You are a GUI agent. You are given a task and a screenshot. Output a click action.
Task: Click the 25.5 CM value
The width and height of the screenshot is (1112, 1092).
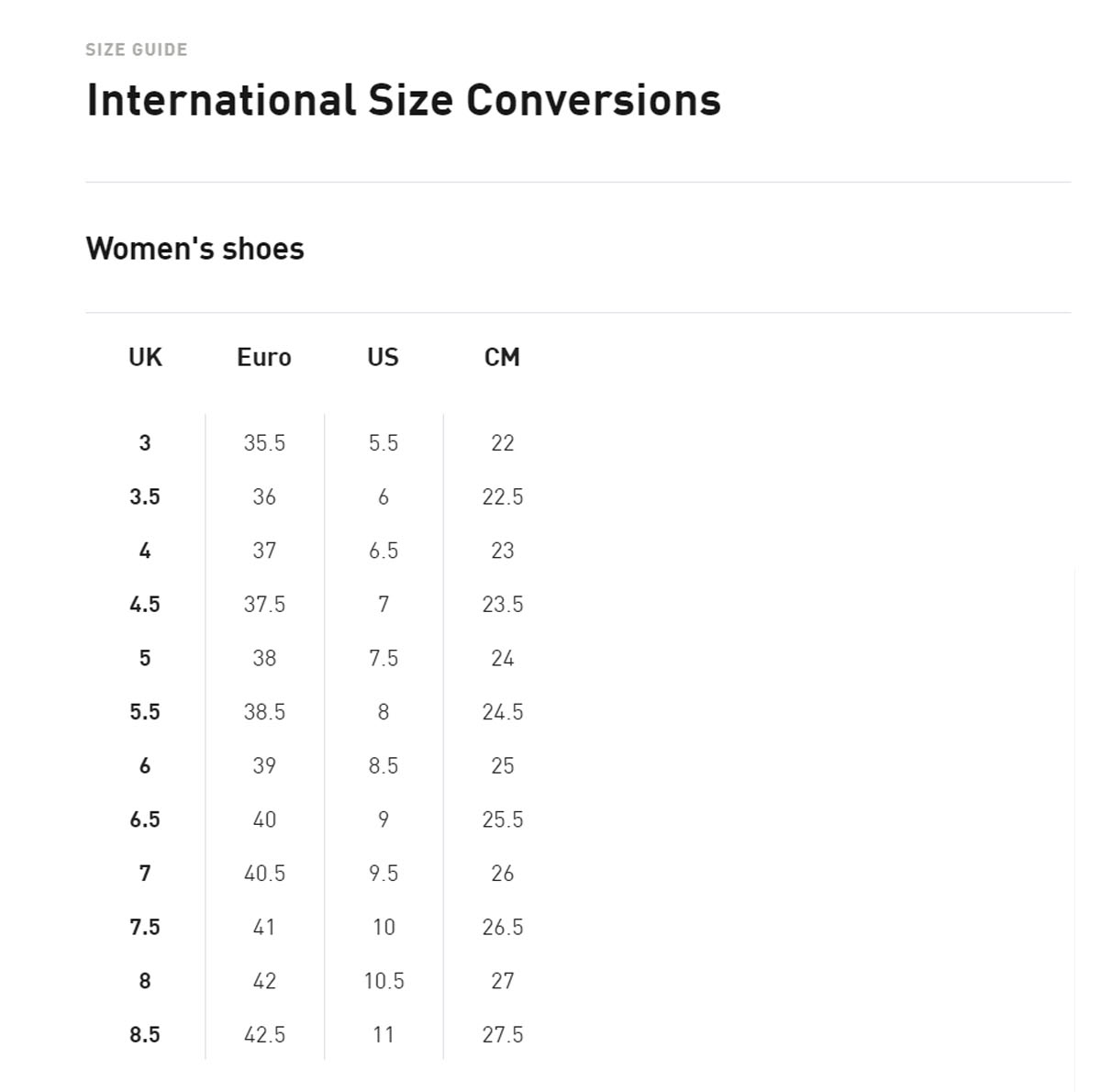pyautogui.click(x=503, y=819)
